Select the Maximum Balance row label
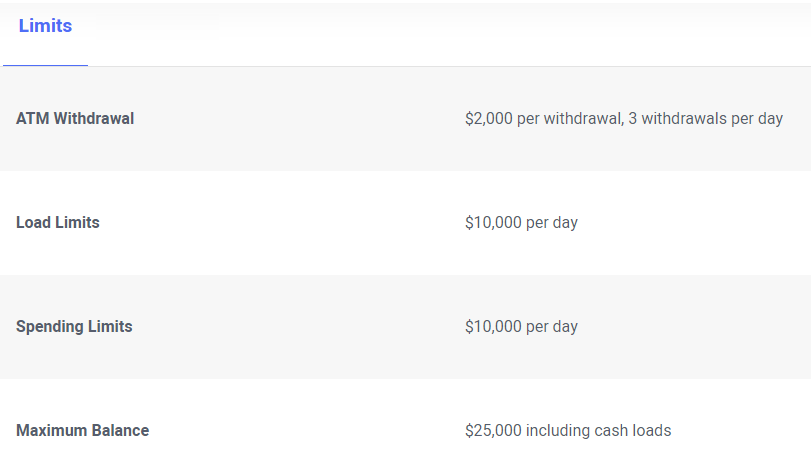Viewport: 811px width, 471px height. point(82,431)
